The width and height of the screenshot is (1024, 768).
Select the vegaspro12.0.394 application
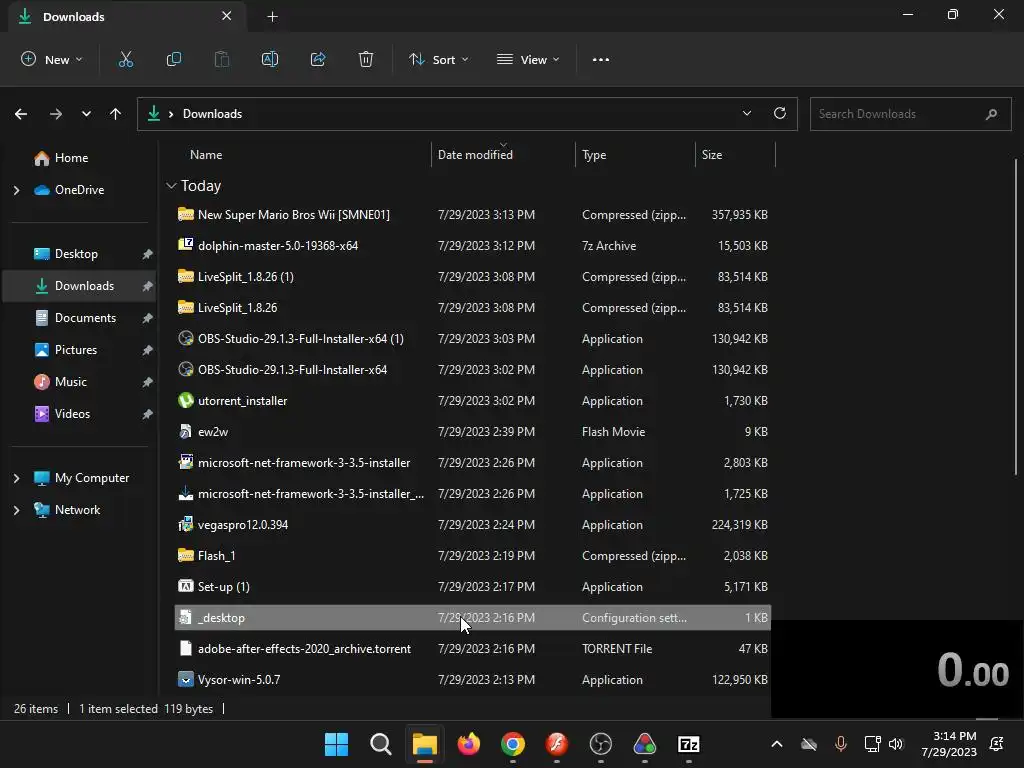click(473, 525)
